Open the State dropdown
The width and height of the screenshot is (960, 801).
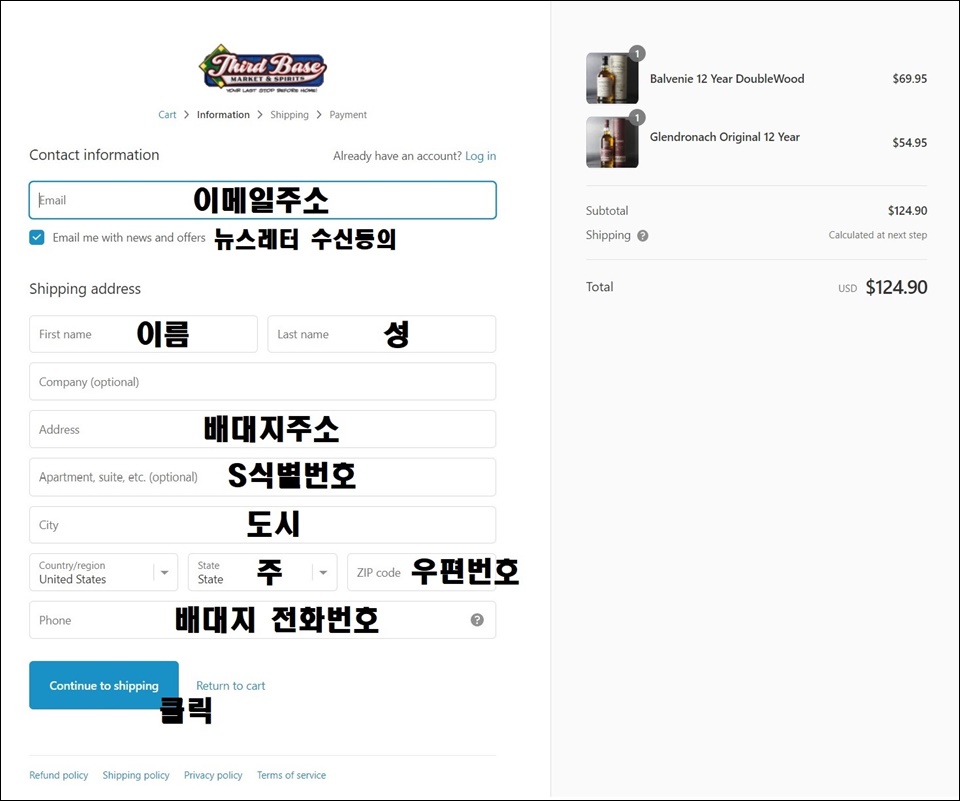pyautogui.click(x=262, y=573)
